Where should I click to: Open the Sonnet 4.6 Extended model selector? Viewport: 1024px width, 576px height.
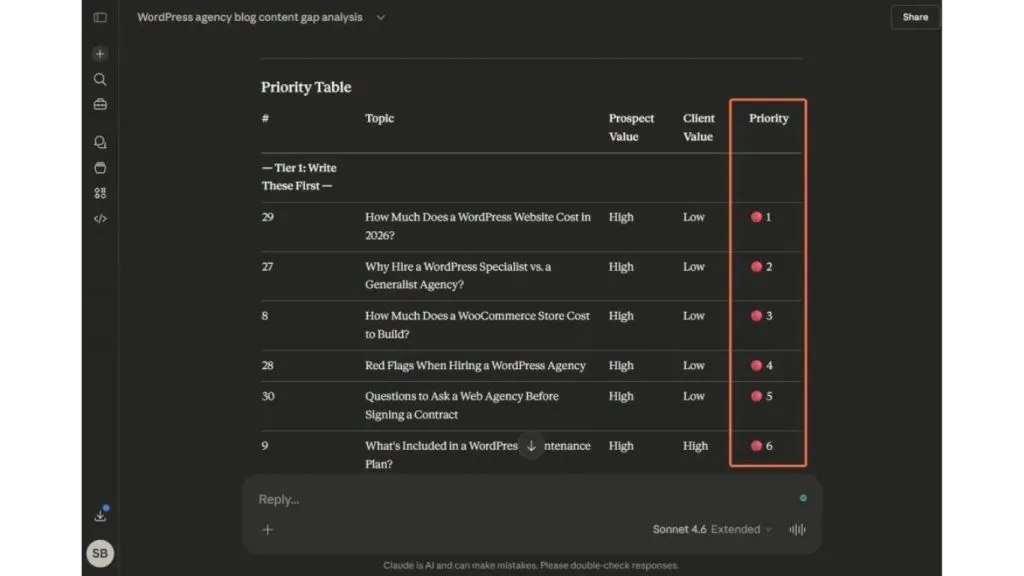(x=712, y=529)
